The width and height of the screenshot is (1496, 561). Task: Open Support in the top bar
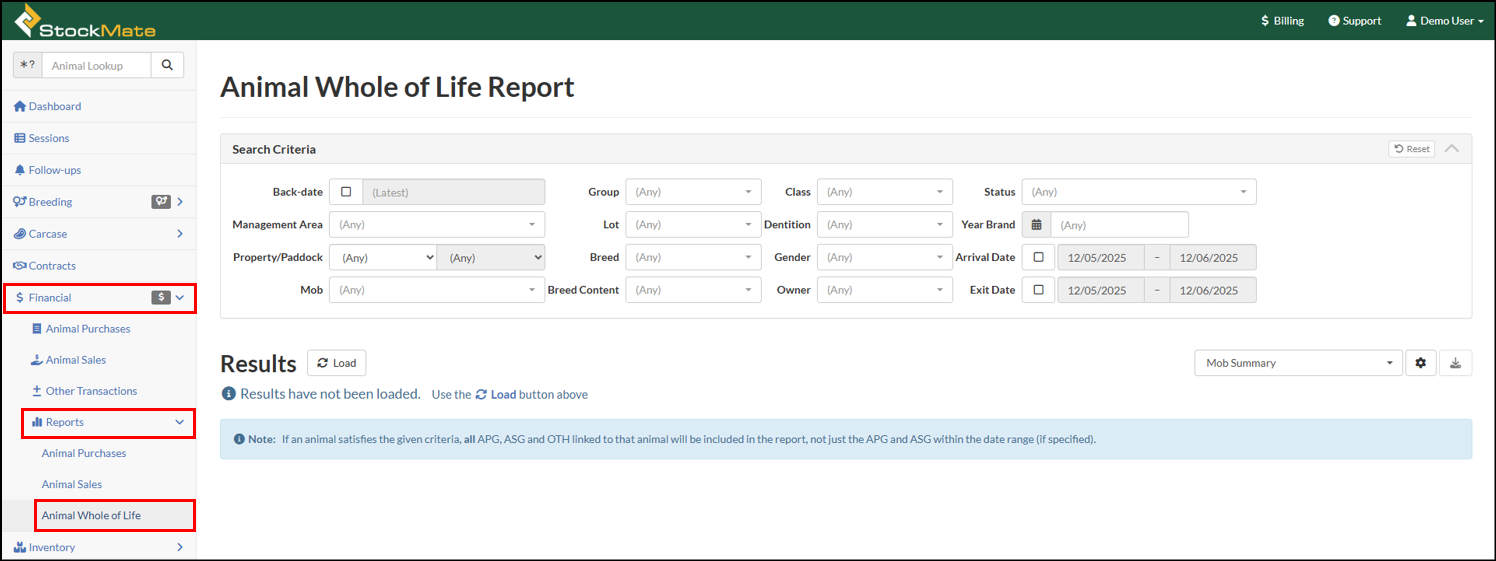point(1354,20)
